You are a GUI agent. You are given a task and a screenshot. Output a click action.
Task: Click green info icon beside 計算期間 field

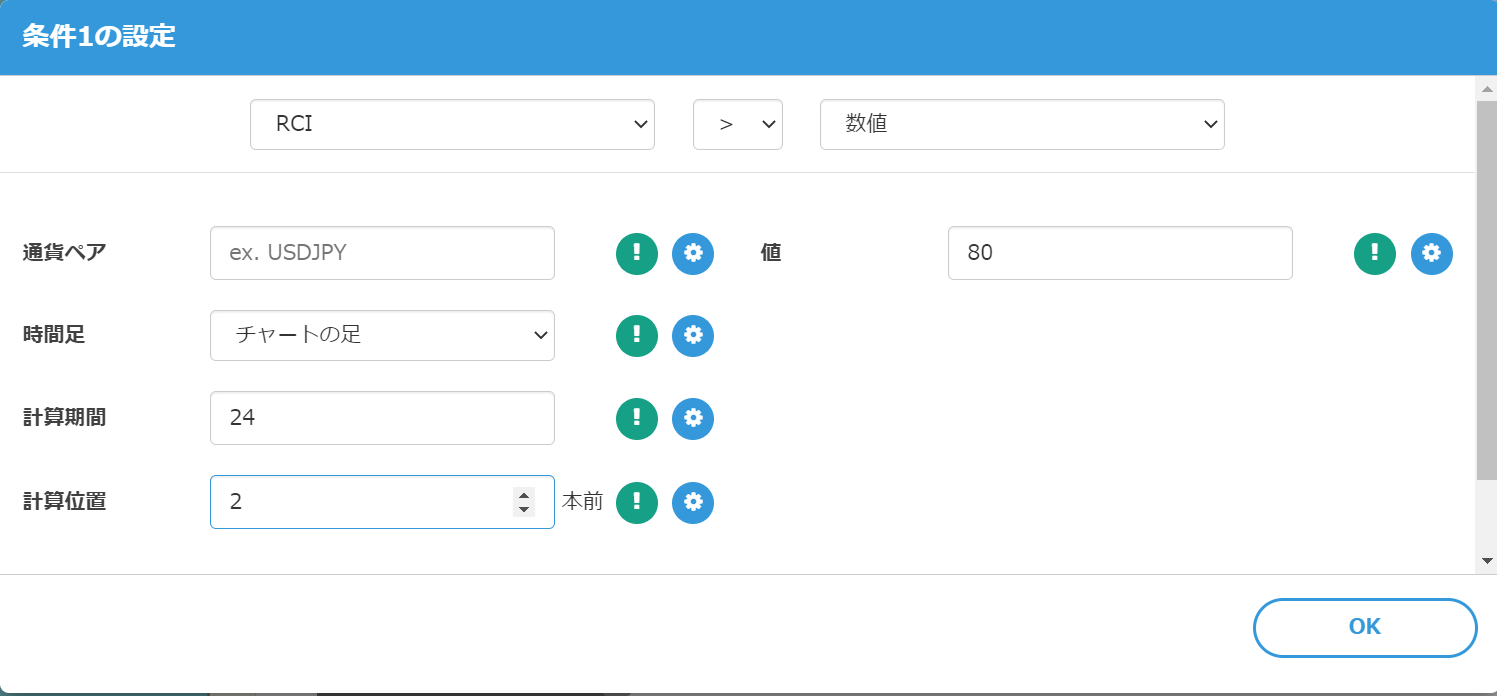637,418
